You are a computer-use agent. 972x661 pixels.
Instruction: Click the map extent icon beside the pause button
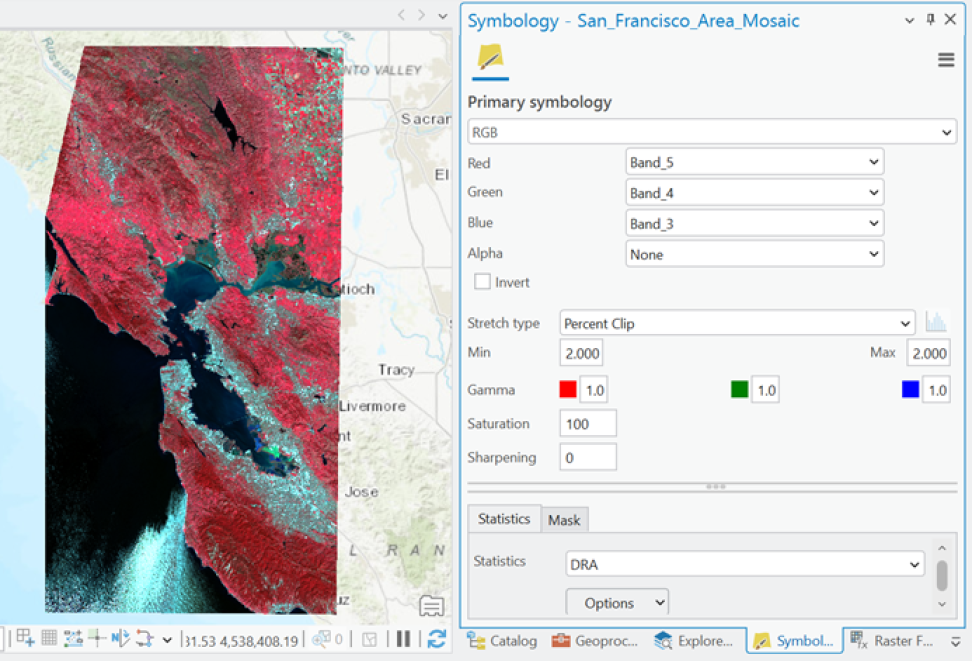369,639
